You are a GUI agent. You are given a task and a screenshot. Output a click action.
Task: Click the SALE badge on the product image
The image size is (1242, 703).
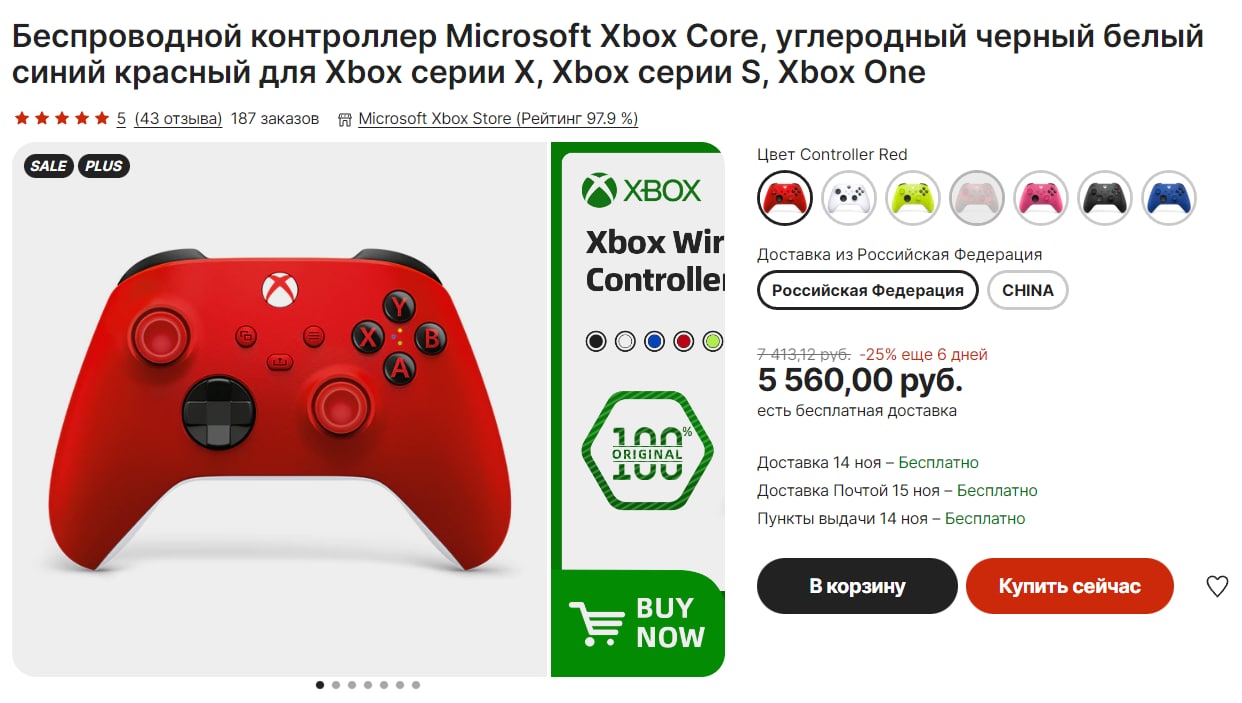click(48, 166)
